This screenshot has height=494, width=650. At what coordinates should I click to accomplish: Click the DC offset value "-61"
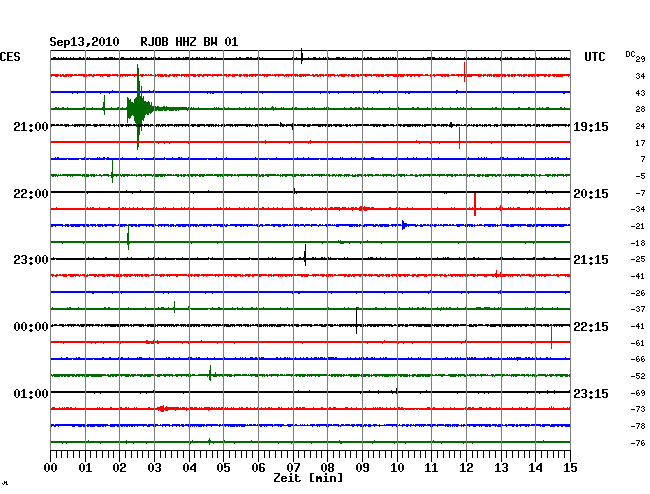(x=638, y=343)
